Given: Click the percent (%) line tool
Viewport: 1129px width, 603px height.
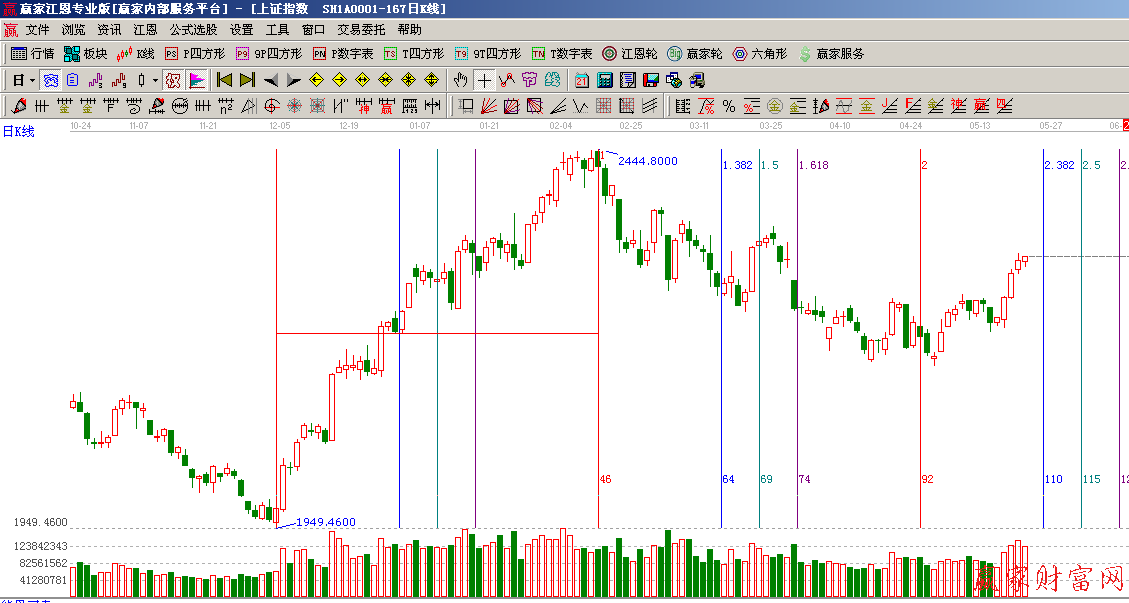Looking at the screenshot, I should 729,106.
